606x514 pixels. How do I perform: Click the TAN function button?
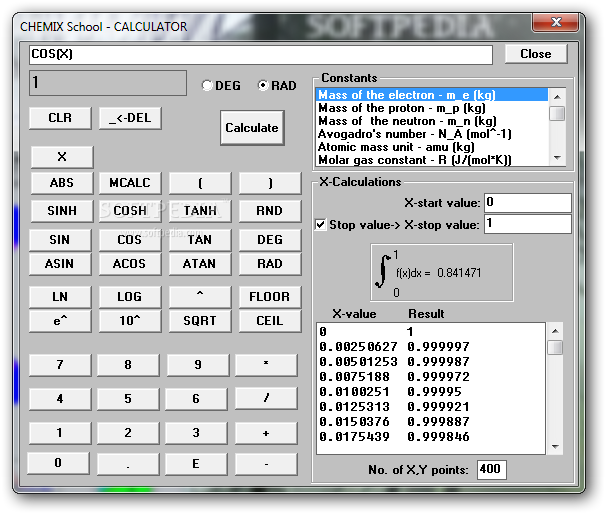pyautogui.click(x=200, y=240)
